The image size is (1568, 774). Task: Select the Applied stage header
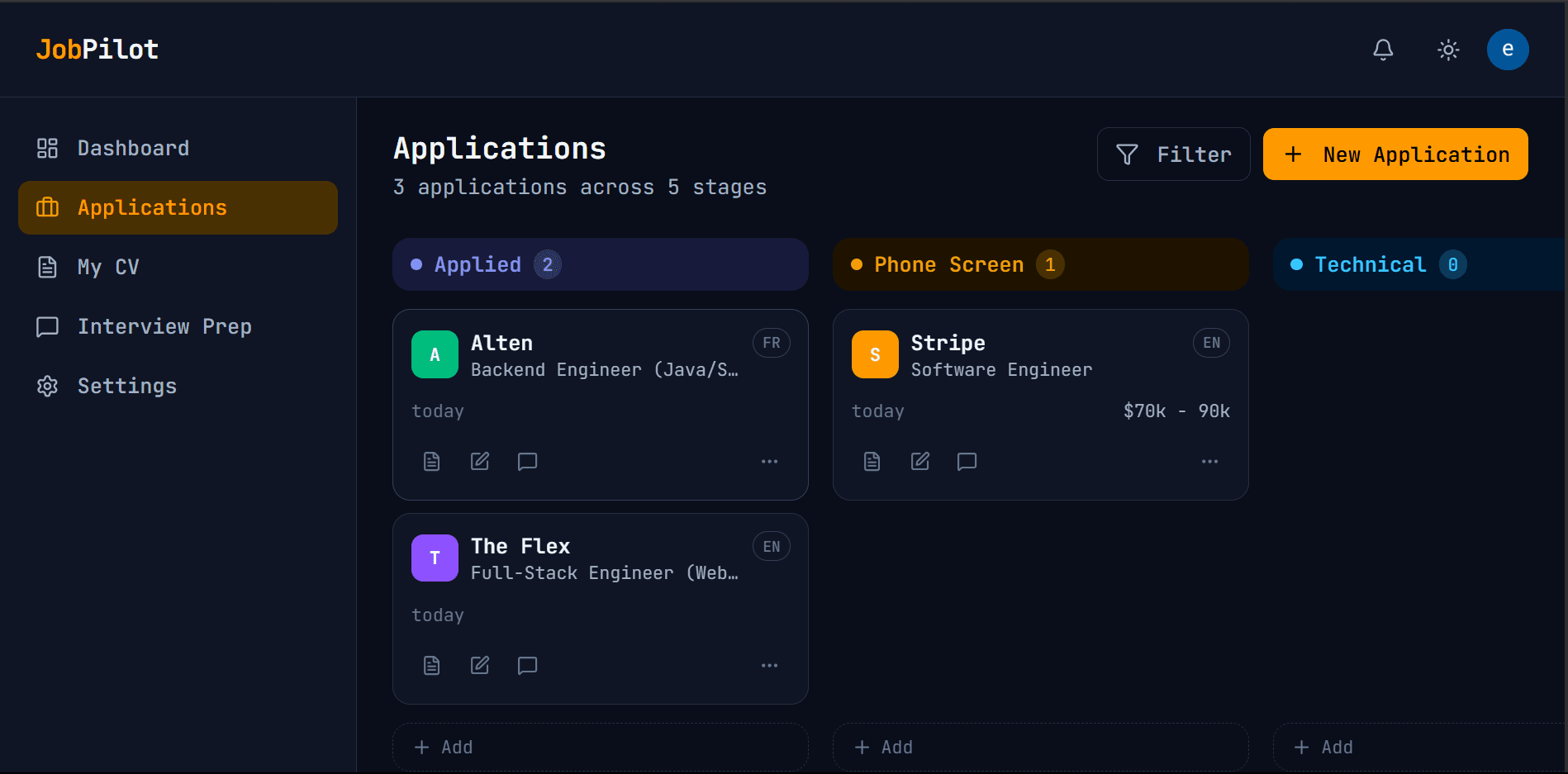click(x=600, y=264)
